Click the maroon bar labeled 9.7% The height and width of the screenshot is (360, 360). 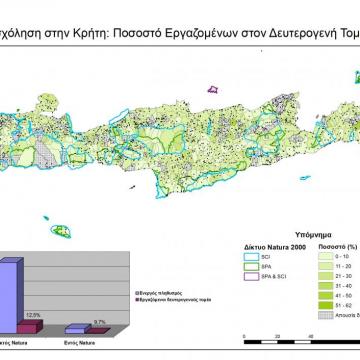[98, 331]
